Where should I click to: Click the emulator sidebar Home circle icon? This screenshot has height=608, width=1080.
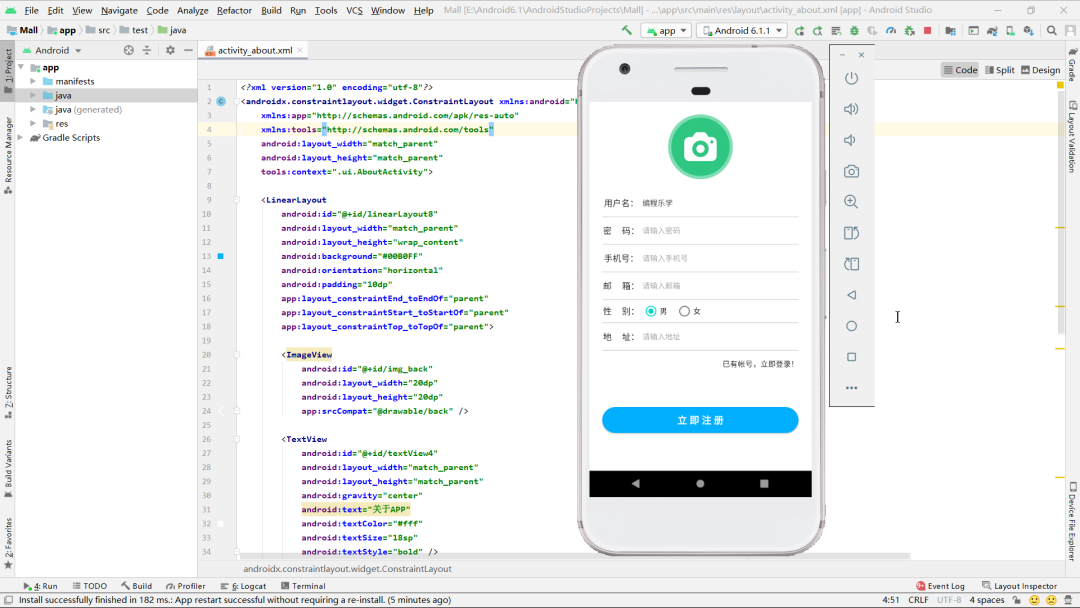point(851,326)
